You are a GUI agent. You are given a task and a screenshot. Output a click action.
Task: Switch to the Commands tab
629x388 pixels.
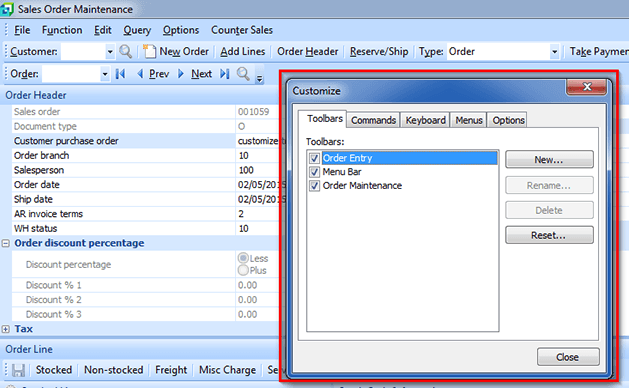pos(373,120)
